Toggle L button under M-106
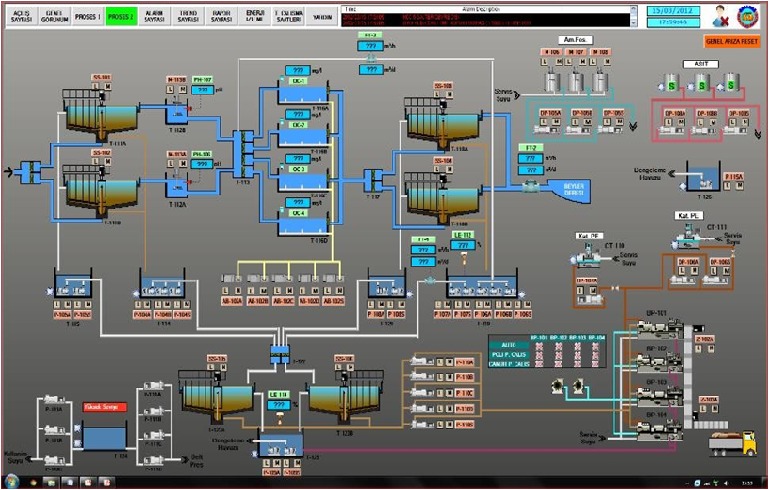Screen dimensions: 769x490 [x=545, y=62]
